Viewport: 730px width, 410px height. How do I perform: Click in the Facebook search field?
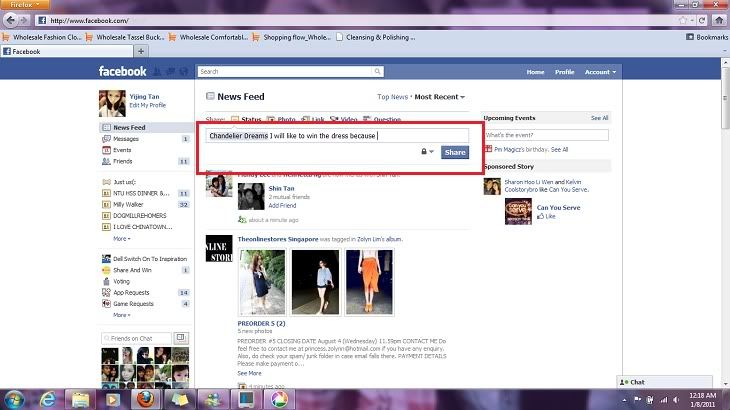click(x=285, y=71)
